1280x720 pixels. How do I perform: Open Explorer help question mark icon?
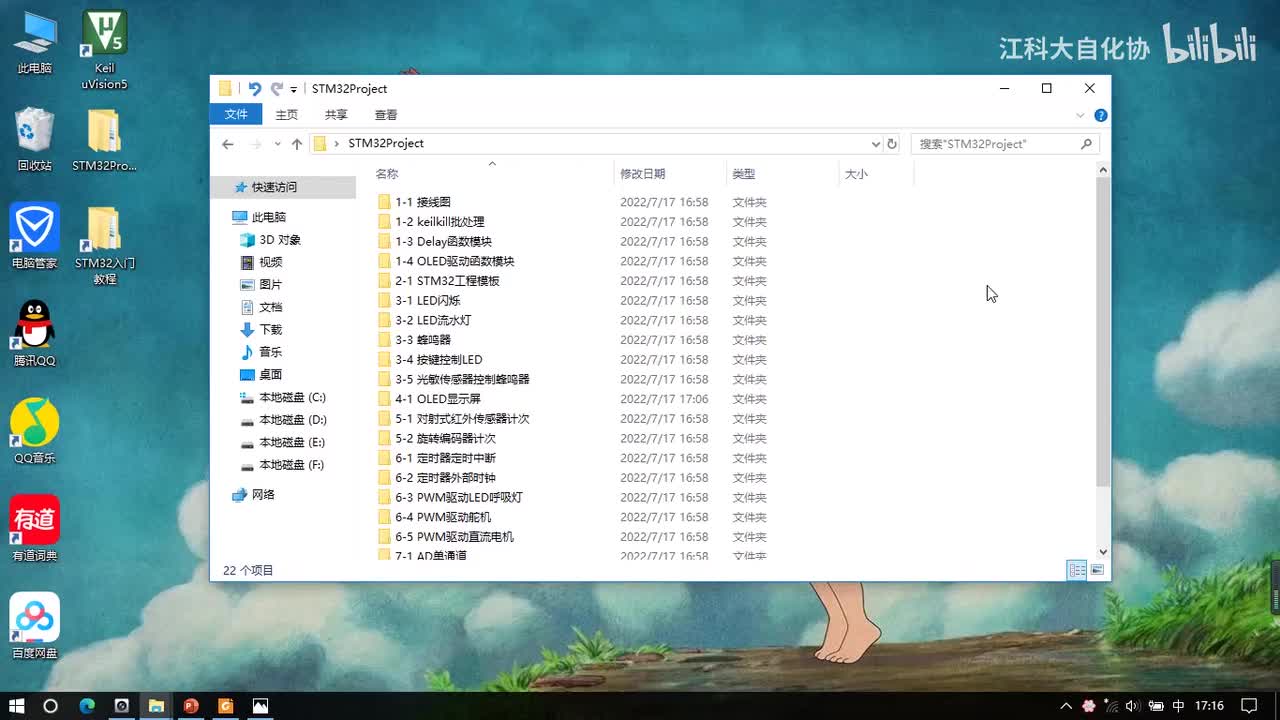[x=1101, y=115]
